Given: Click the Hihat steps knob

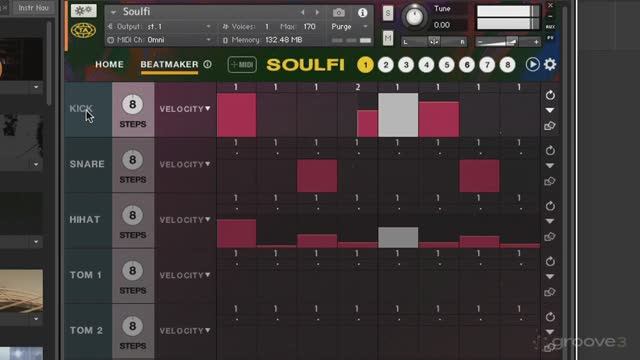Looking at the screenshot, I should [132, 215].
